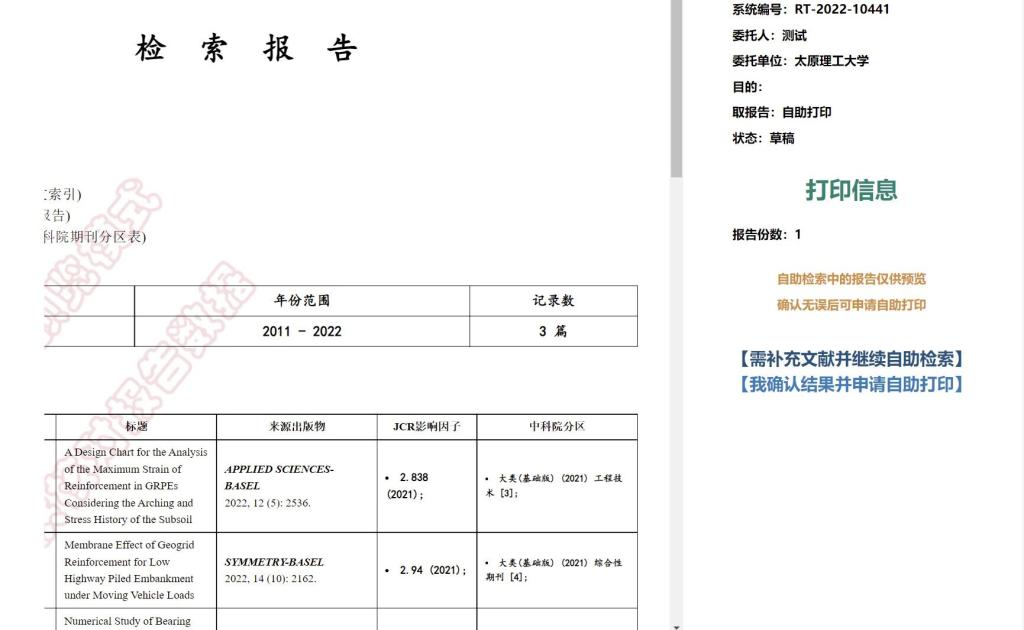
Task: Click the JCR影响因子 column header
Action: pos(426,427)
